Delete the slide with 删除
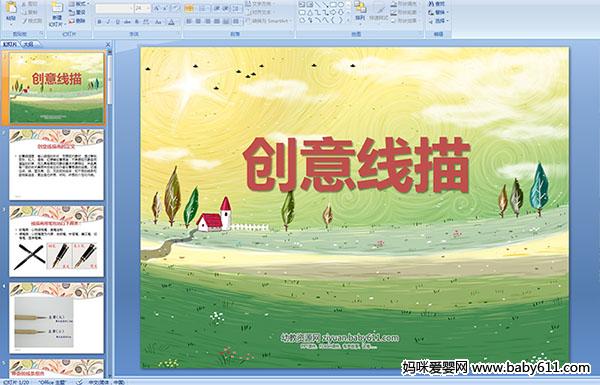This screenshot has height=385, width=600. pyautogui.click(x=78, y=21)
